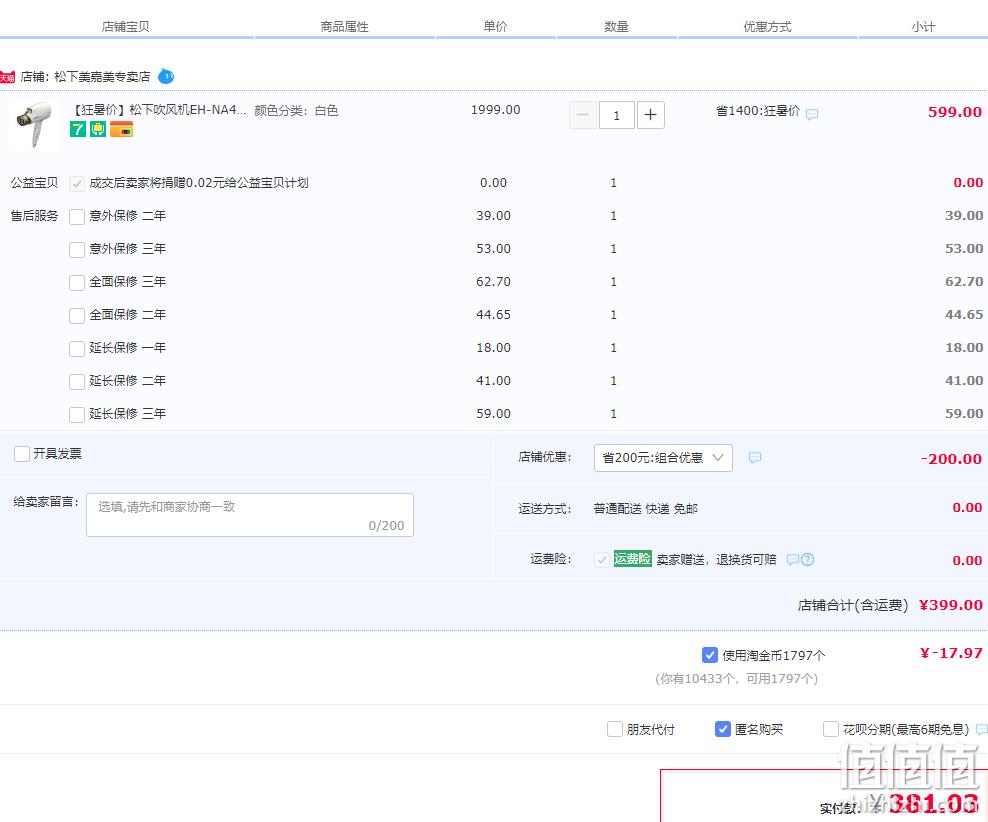Uncheck 使用淘金币1797个 checkbox

[709, 655]
